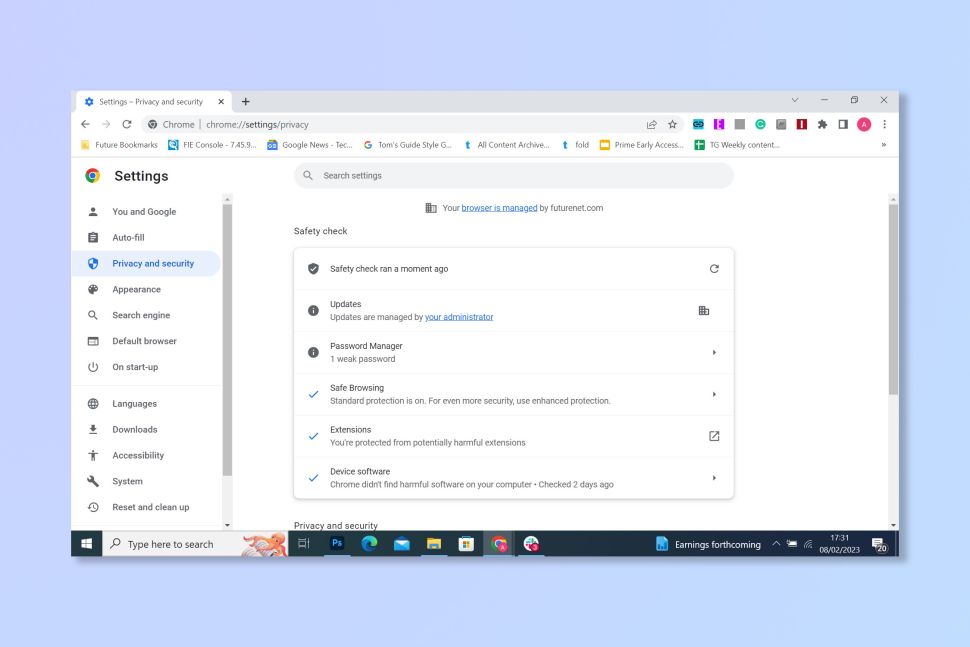970x647 pixels.
Task: Open Extensions external link icon in safety check
Action: pos(714,436)
